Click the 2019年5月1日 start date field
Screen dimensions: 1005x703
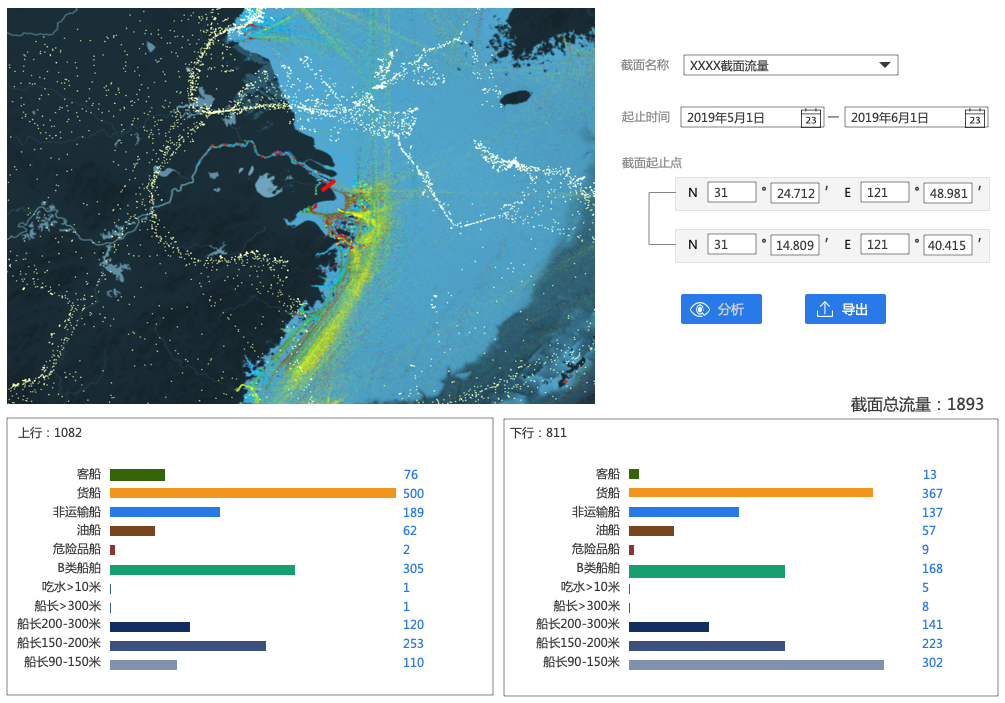point(740,118)
